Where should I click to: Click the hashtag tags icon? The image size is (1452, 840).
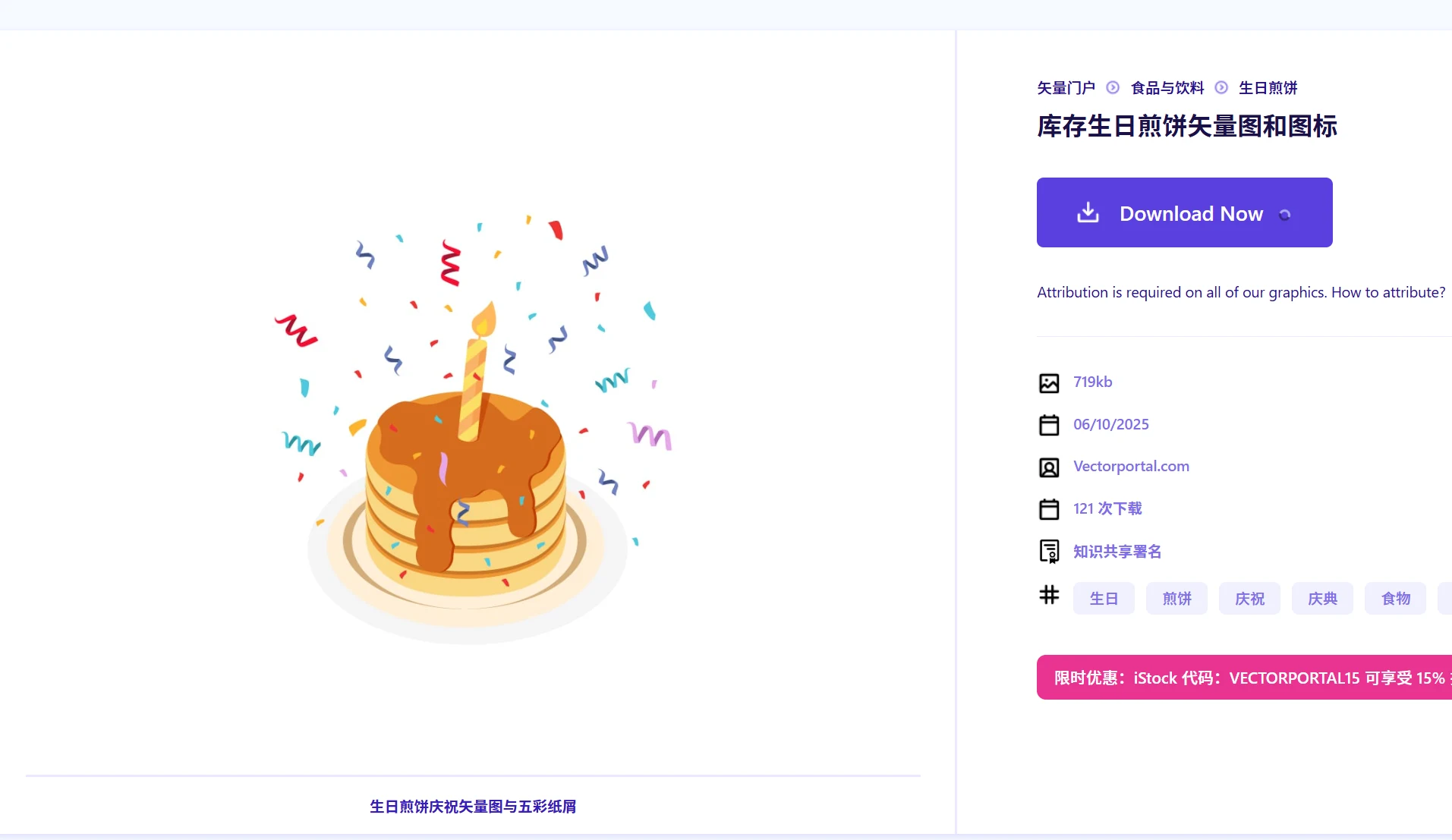(1048, 595)
